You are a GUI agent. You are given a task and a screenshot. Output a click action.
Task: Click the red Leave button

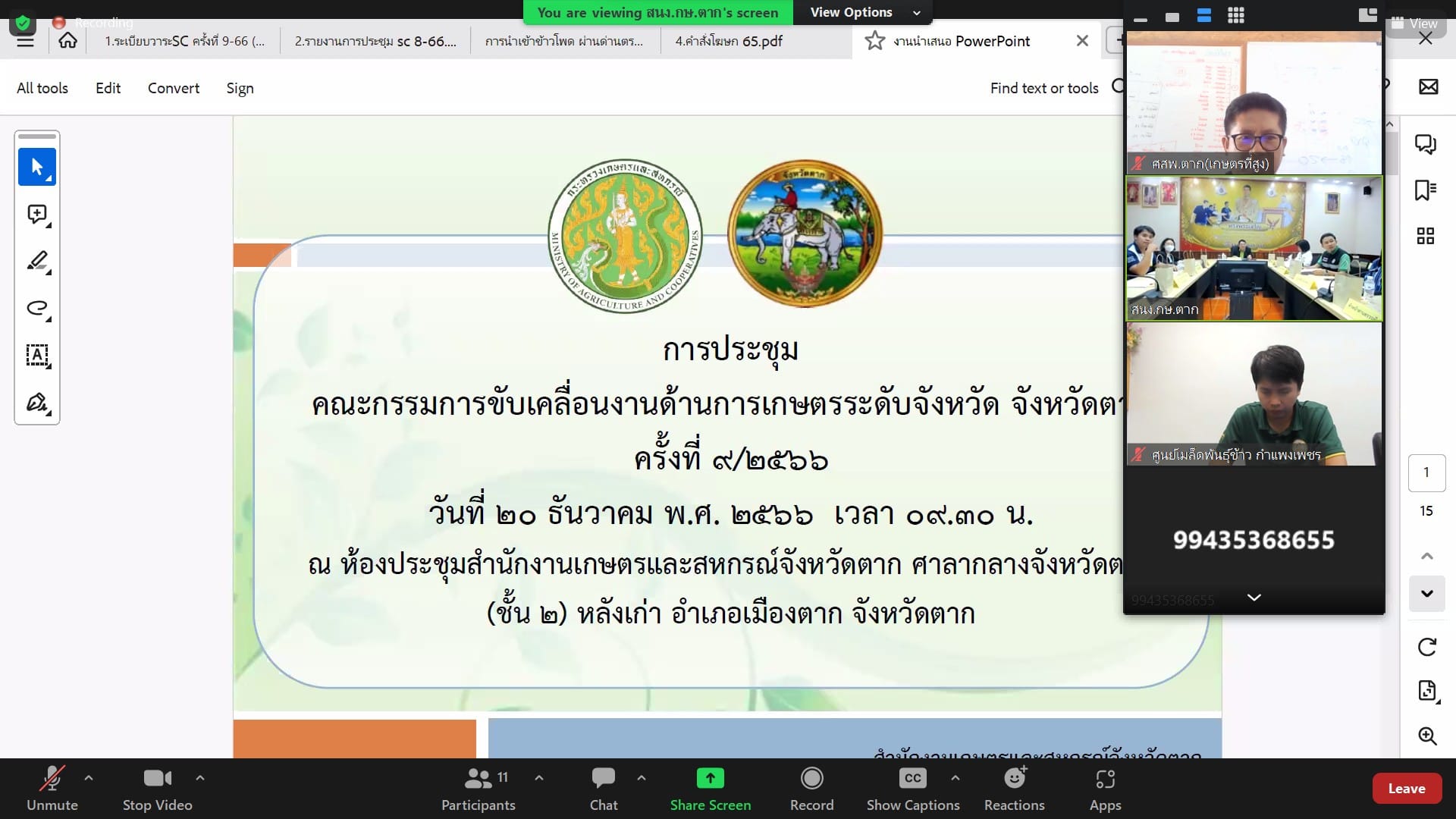(1406, 789)
